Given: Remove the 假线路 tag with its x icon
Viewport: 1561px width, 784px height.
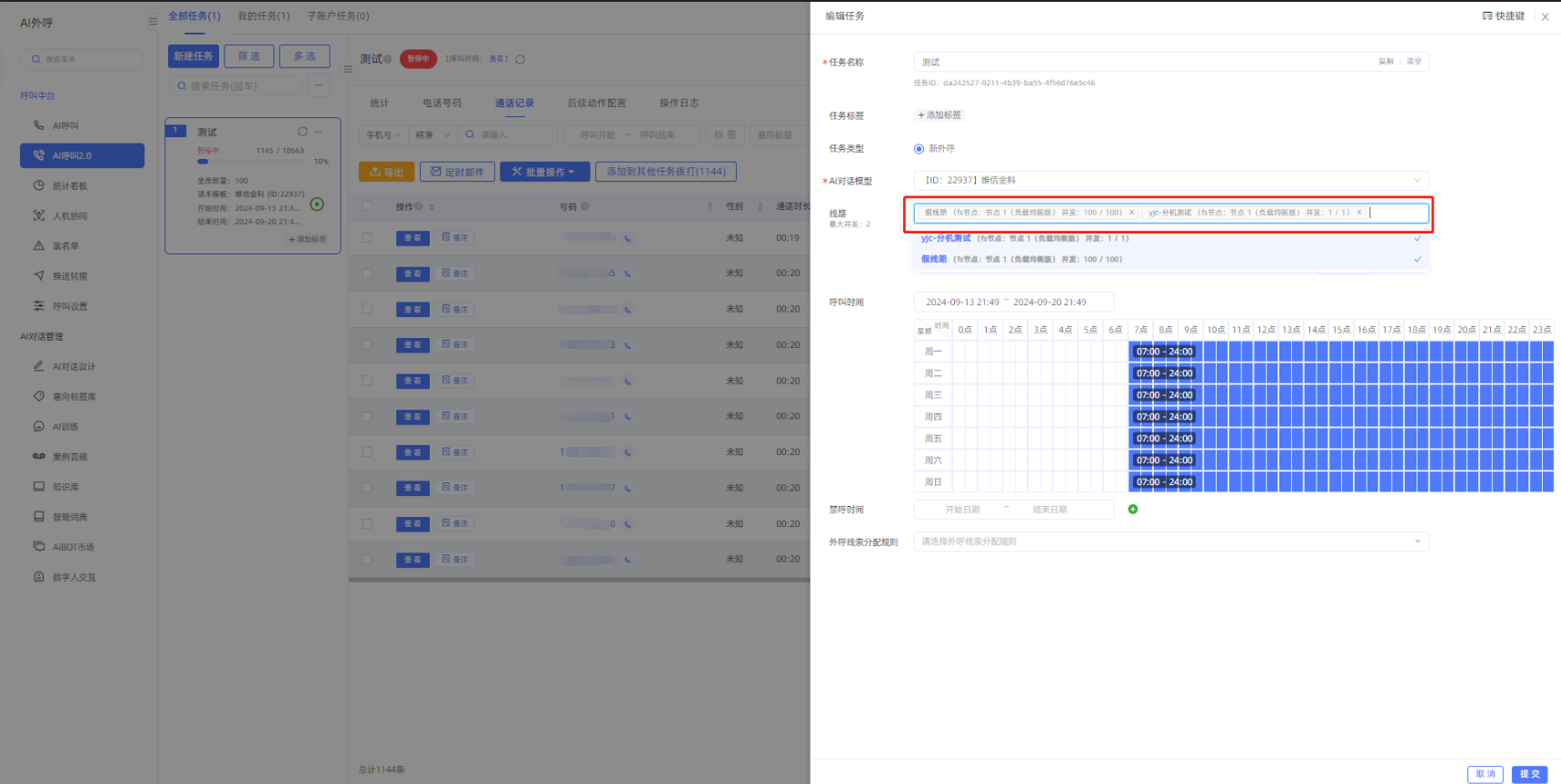Looking at the screenshot, I should 1131,213.
